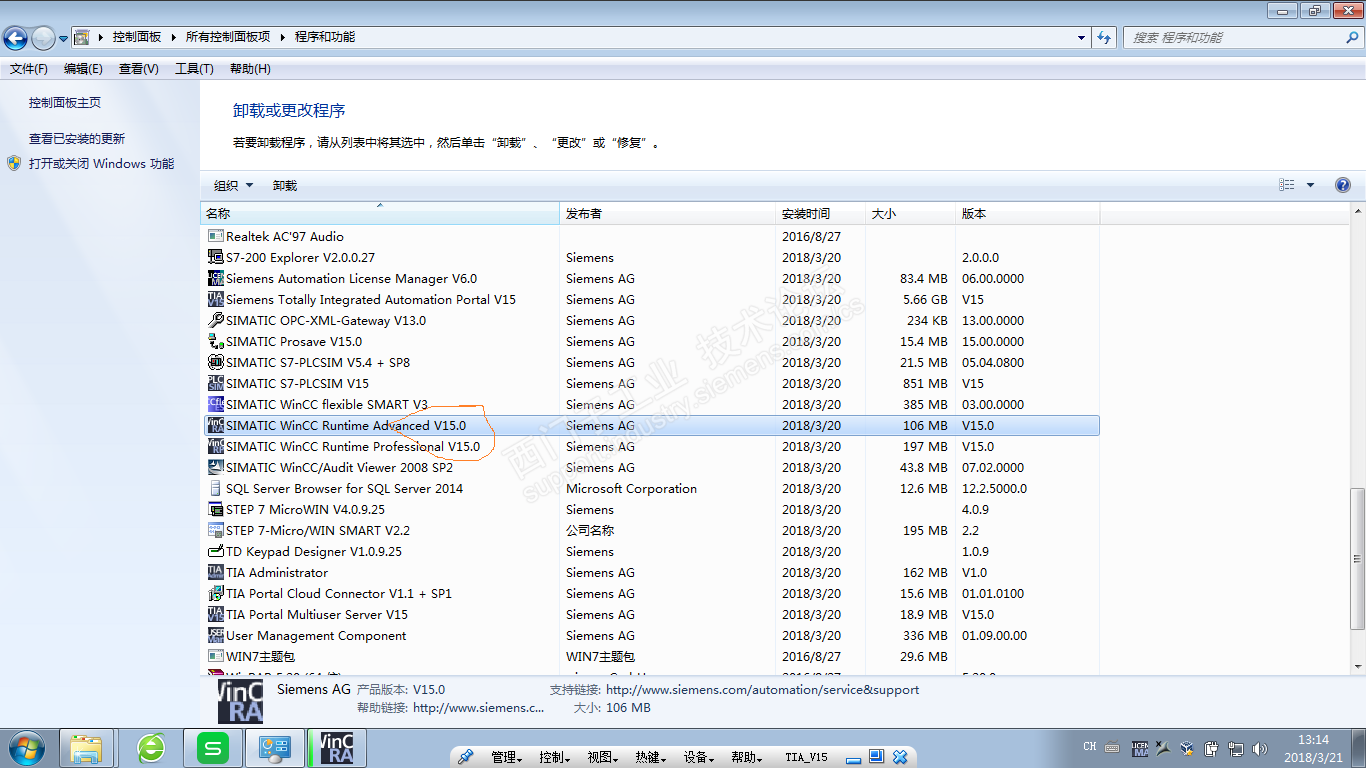Select the SIMATIC S7-PLCSIM V15 icon

(215, 384)
